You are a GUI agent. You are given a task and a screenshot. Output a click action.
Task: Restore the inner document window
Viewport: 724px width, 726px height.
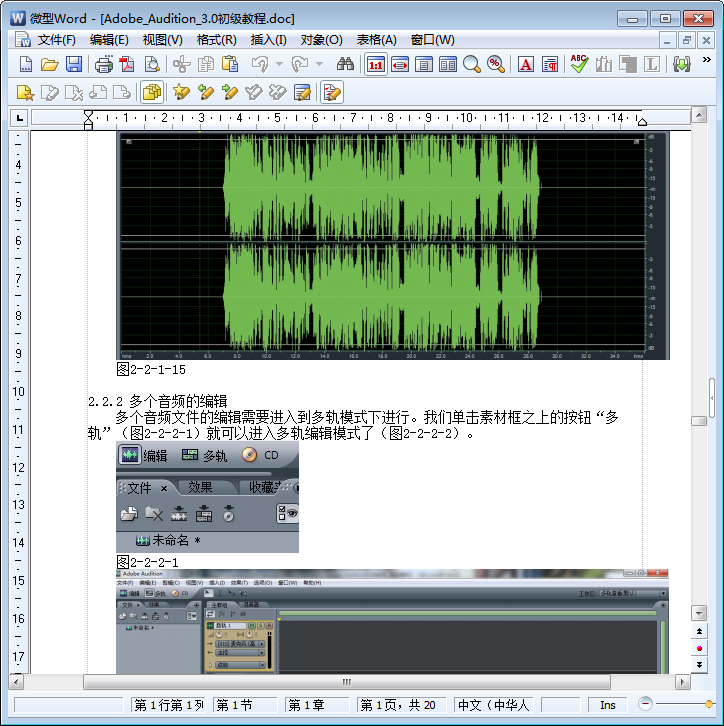coord(687,40)
